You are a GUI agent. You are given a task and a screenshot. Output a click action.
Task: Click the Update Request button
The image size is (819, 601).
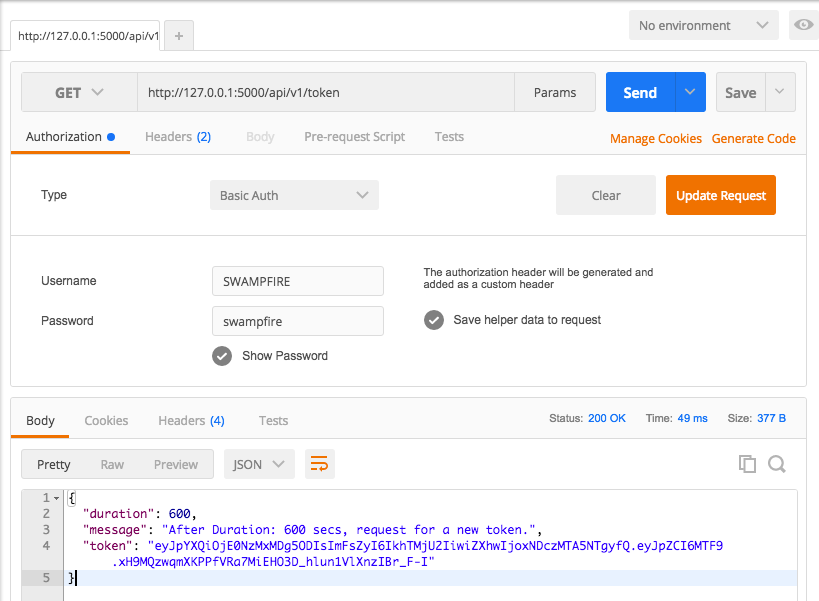720,195
